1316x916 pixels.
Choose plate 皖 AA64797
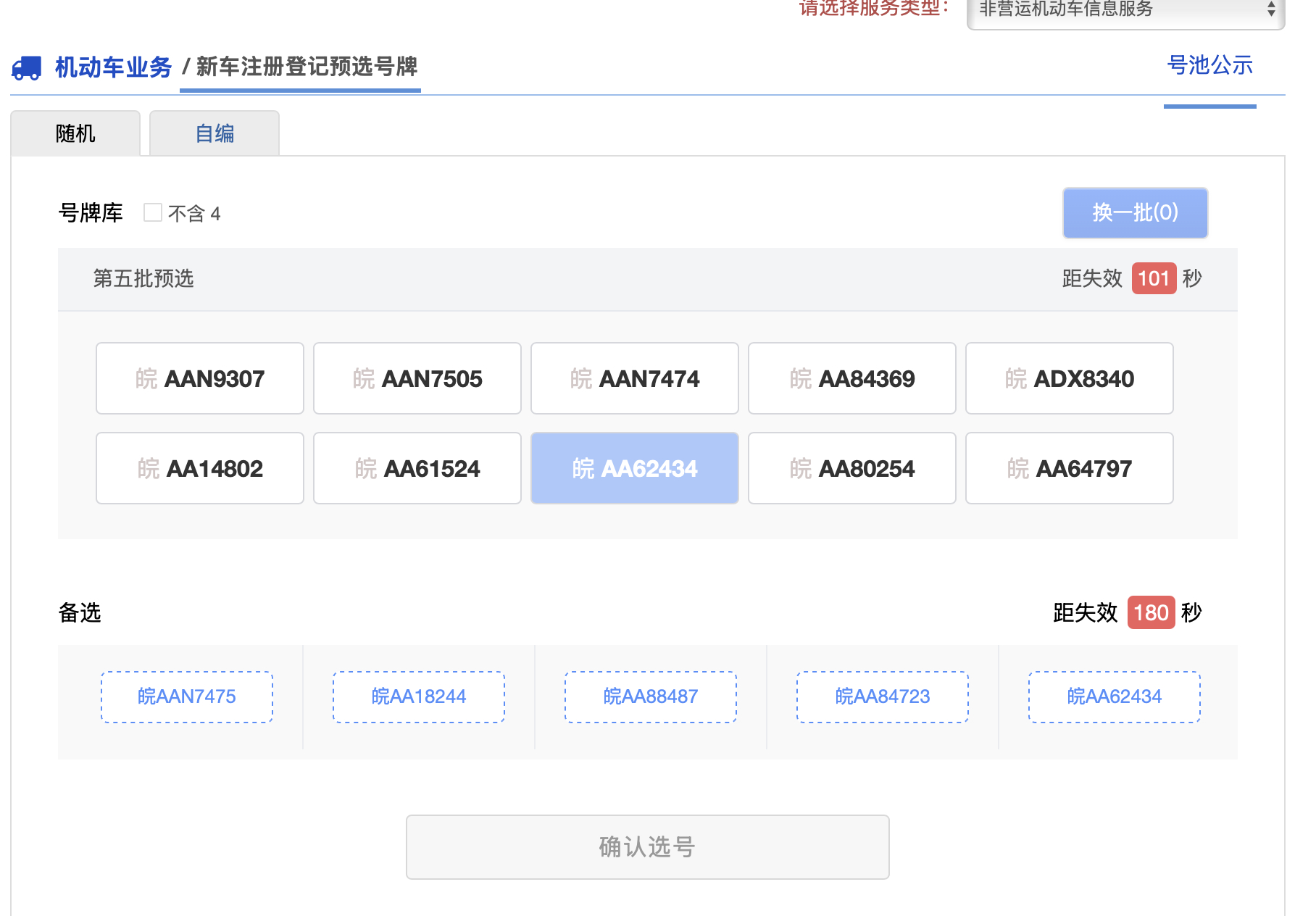(1070, 468)
